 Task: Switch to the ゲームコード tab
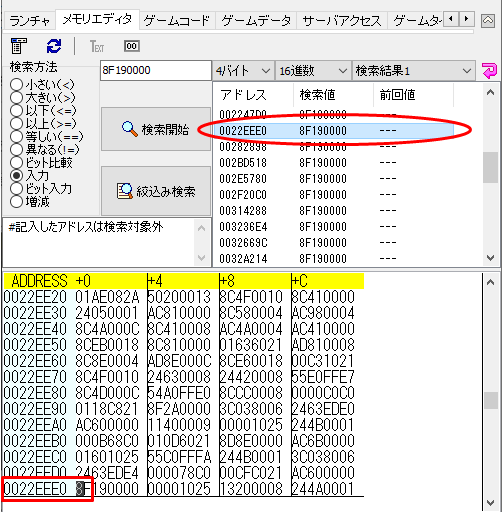click(x=177, y=21)
